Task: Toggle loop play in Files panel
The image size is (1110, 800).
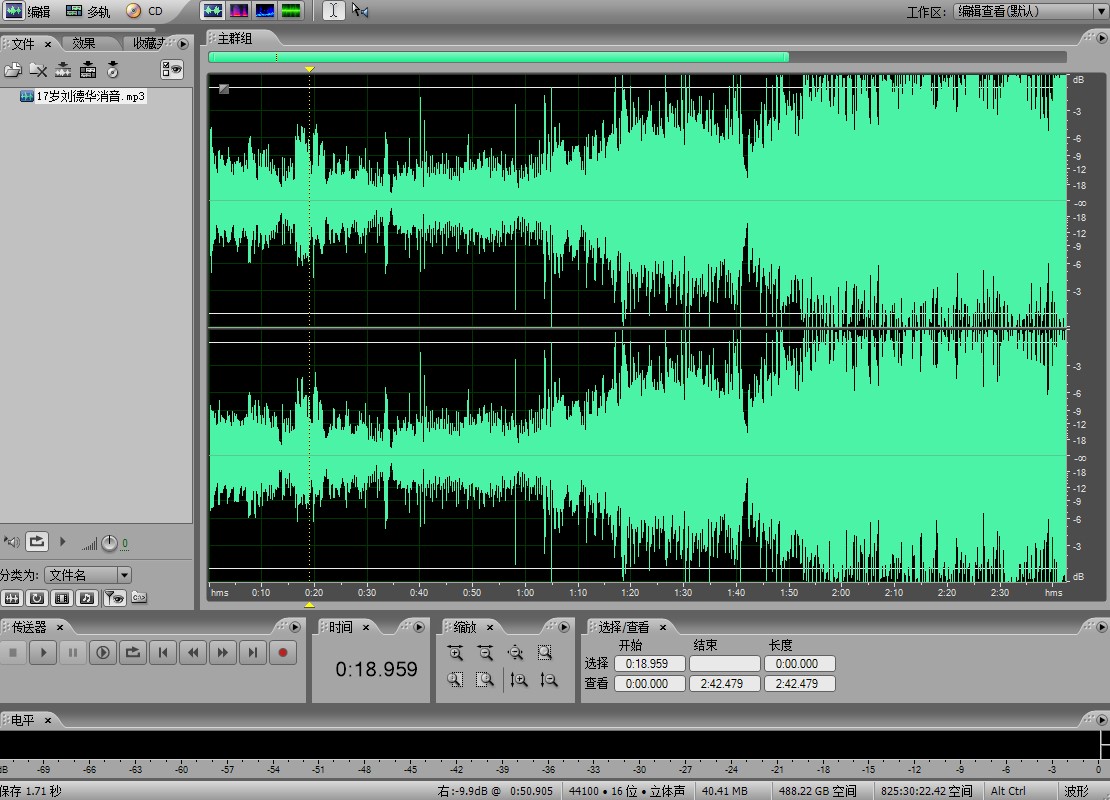Action: [36, 542]
